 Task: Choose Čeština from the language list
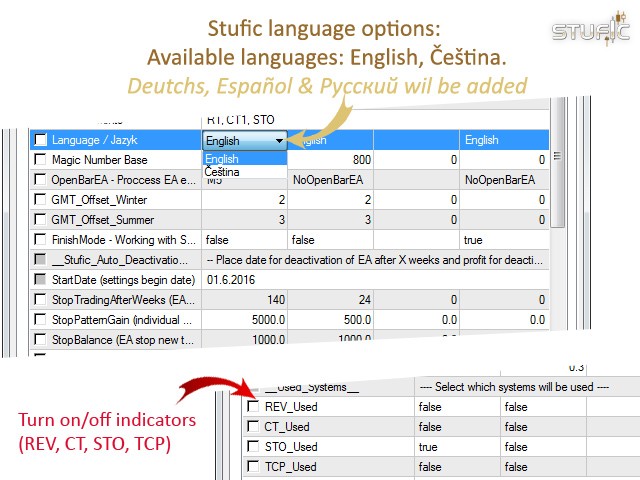pos(245,172)
